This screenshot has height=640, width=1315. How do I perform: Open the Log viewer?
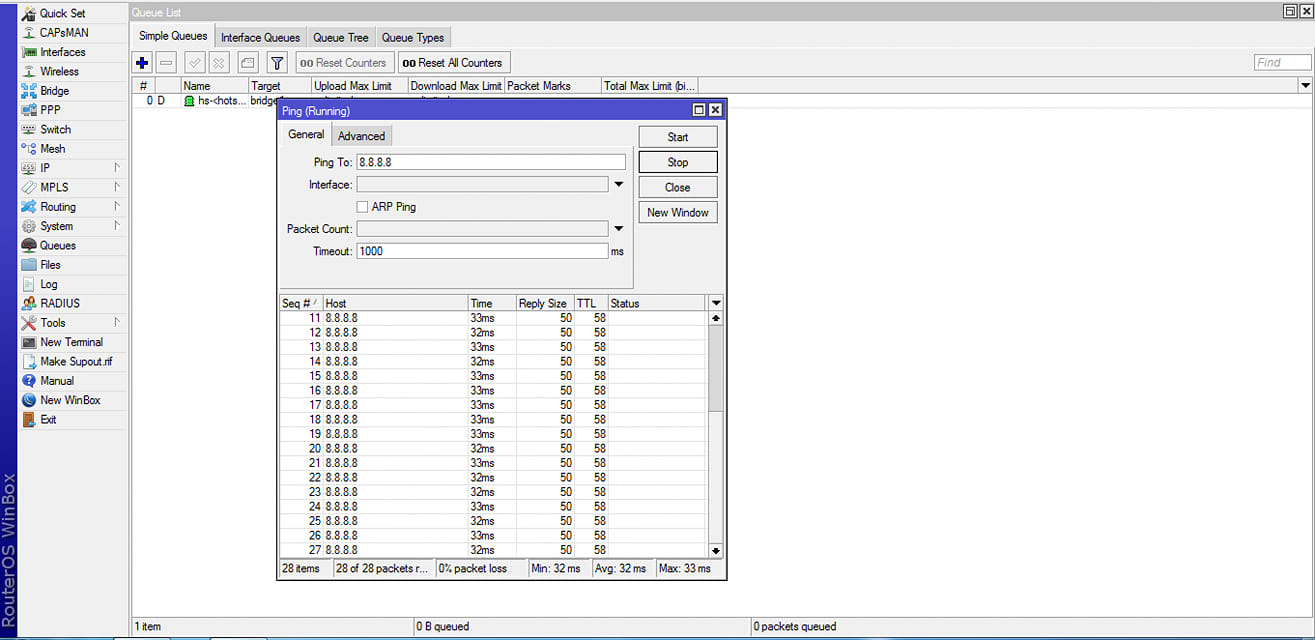[x=48, y=284]
